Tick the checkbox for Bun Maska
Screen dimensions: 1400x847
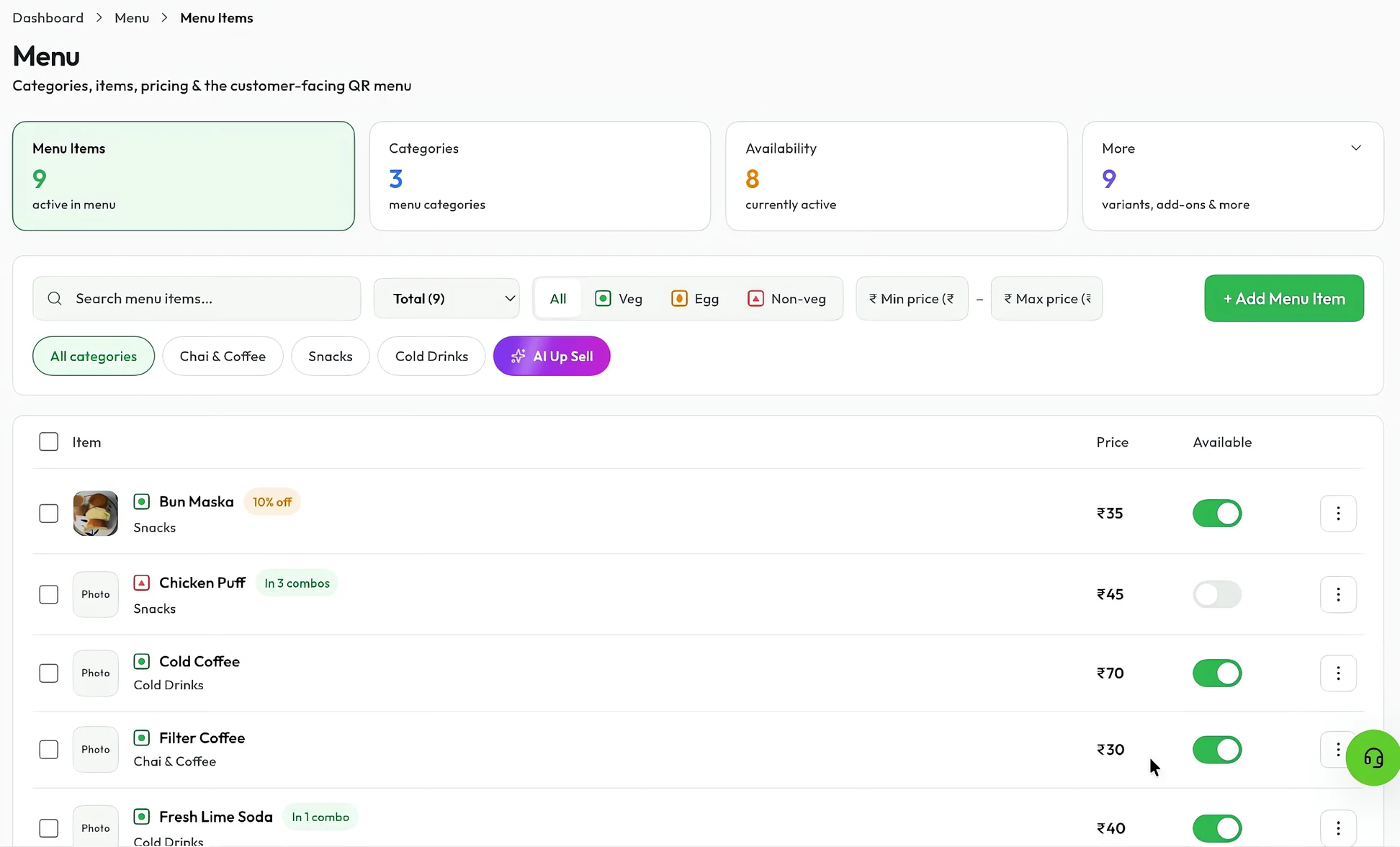click(48, 514)
